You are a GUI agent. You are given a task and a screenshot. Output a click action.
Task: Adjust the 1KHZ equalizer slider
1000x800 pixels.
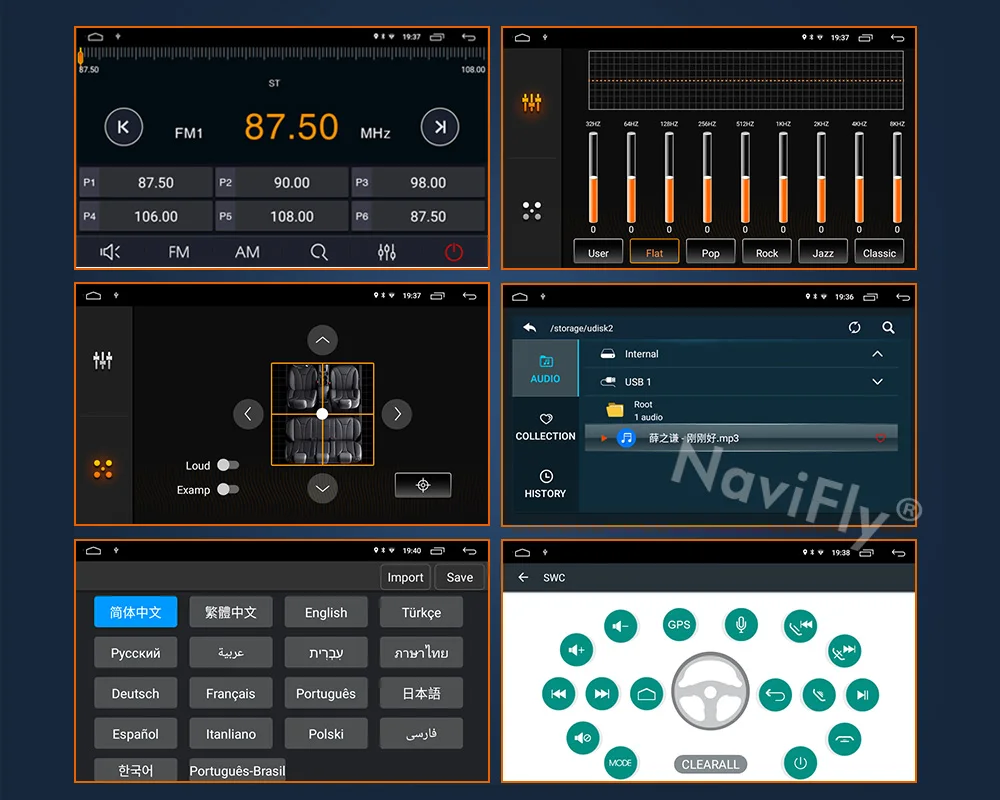(x=783, y=178)
